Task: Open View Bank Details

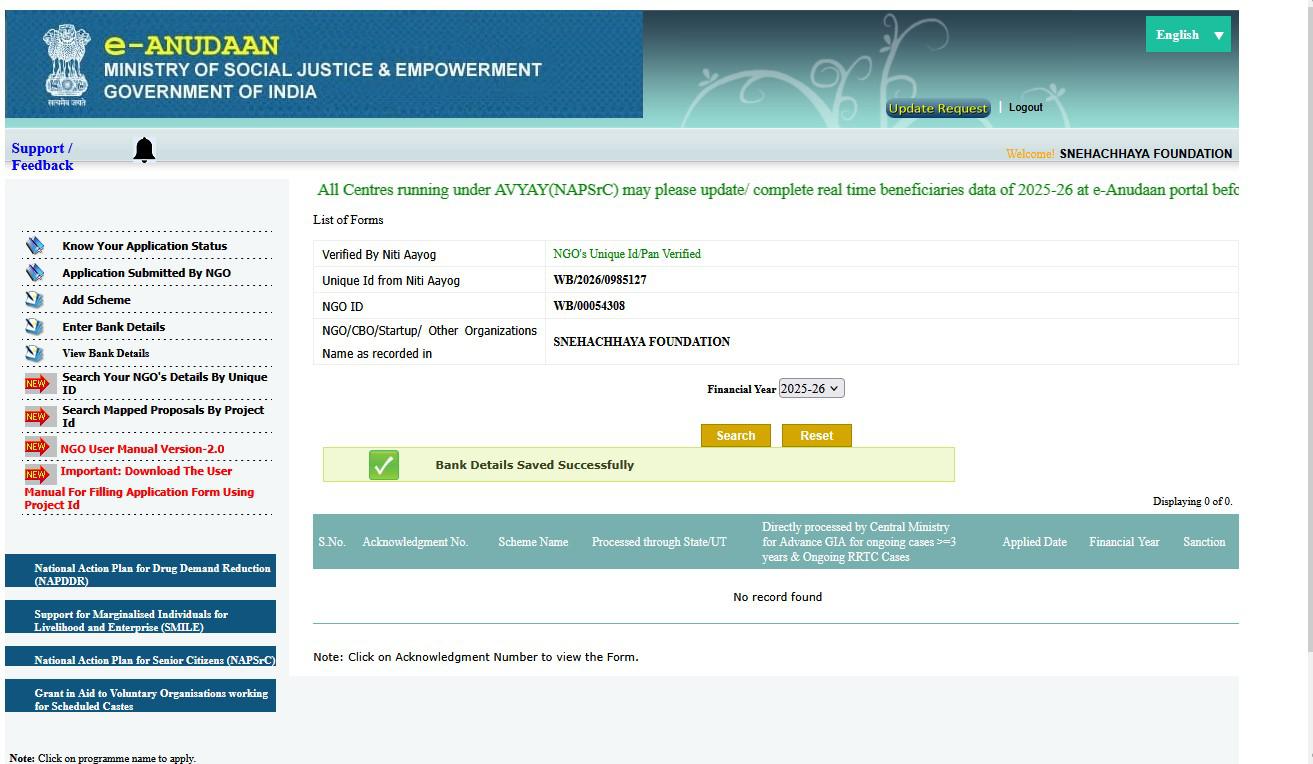Action: click(x=105, y=353)
